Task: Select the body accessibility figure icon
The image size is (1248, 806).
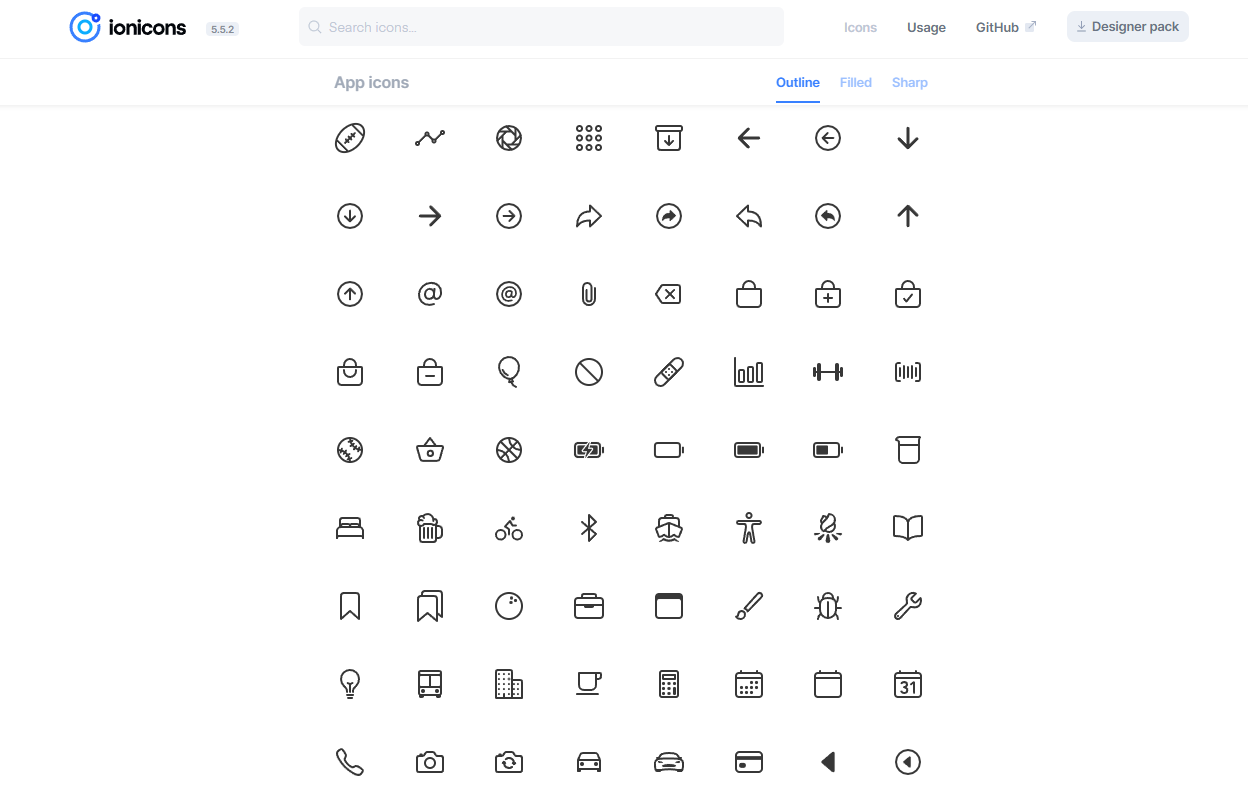Action: 748,528
